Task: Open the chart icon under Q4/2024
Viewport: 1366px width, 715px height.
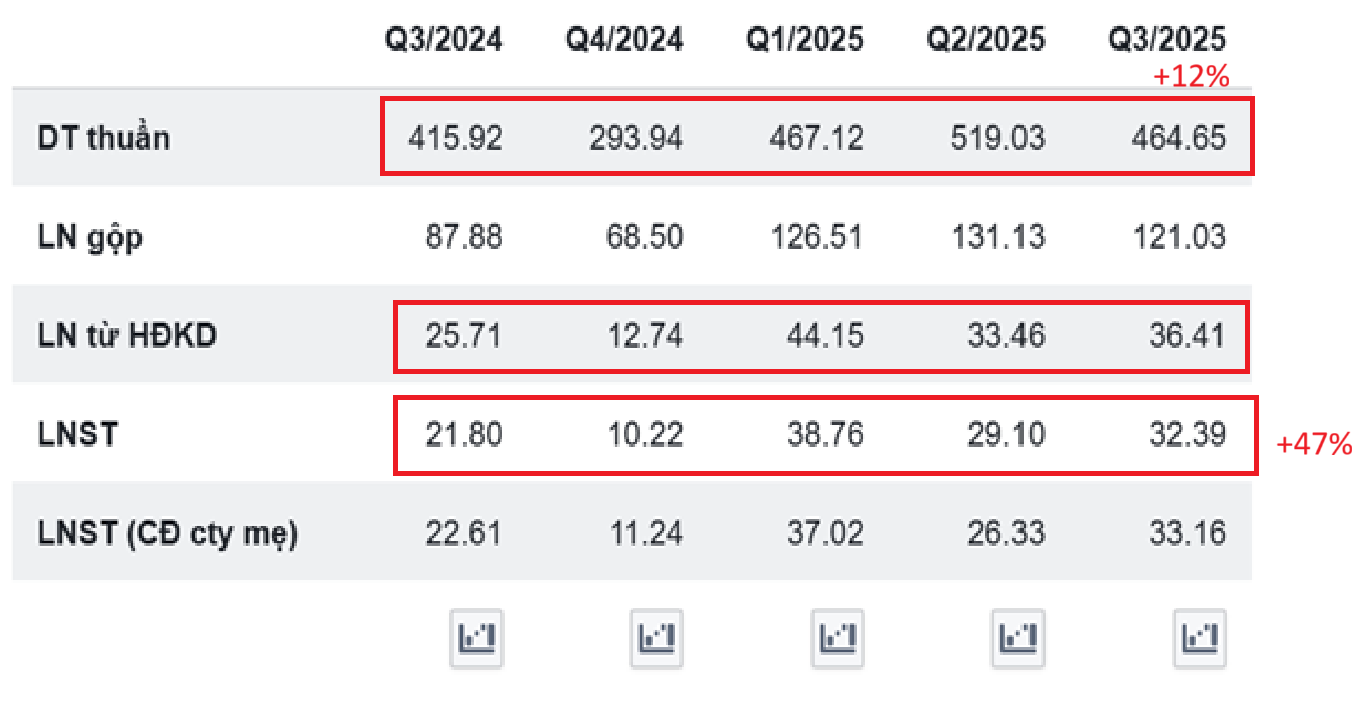Action: [x=657, y=637]
